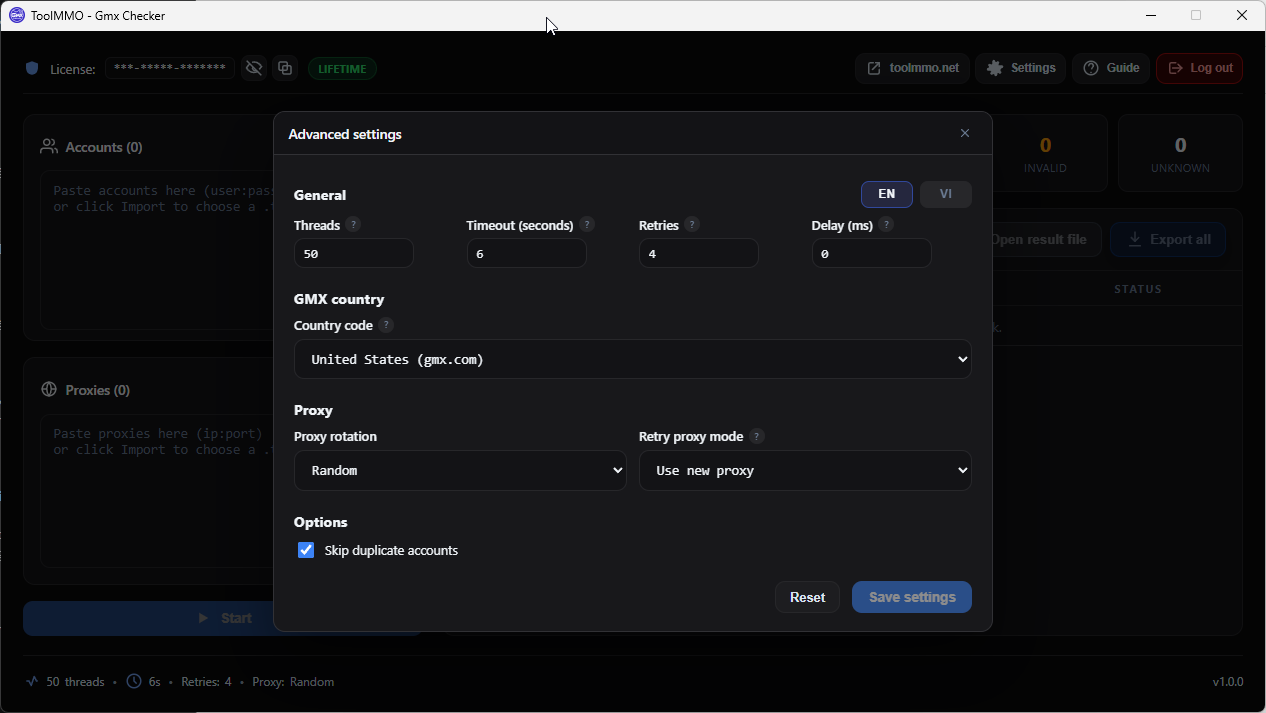Click the Delay (ms) input field
This screenshot has height=713, width=1266.
tap(871, 253)
